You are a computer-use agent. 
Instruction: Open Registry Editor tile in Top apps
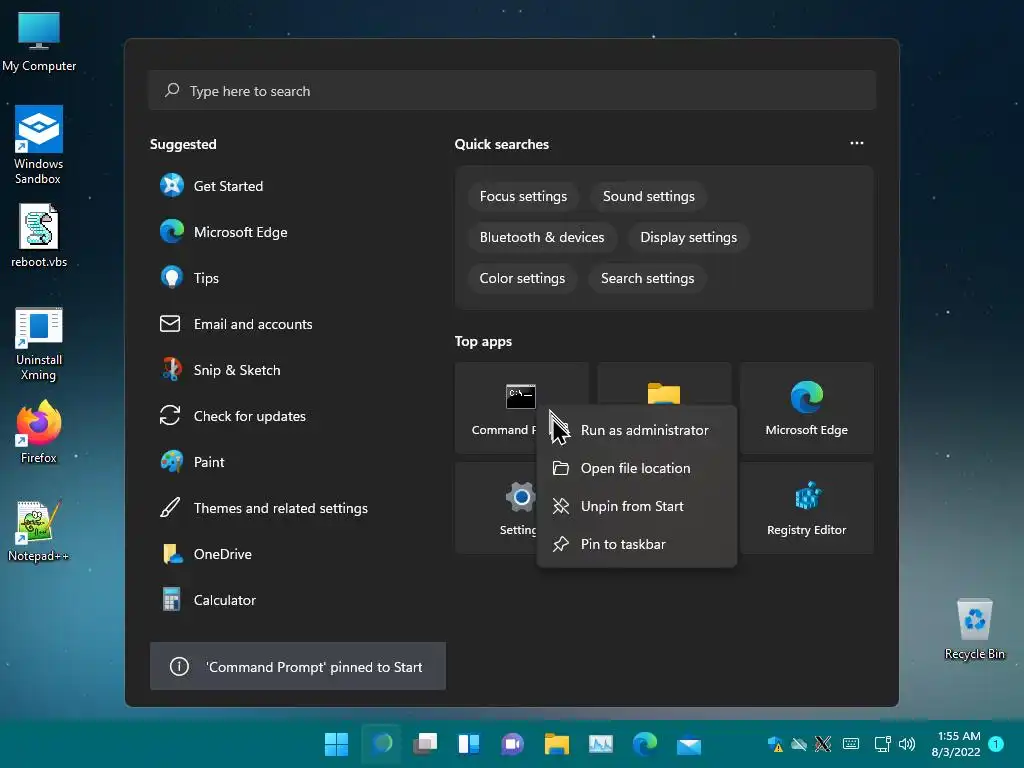pyautogui.click(x=807, y=508)
